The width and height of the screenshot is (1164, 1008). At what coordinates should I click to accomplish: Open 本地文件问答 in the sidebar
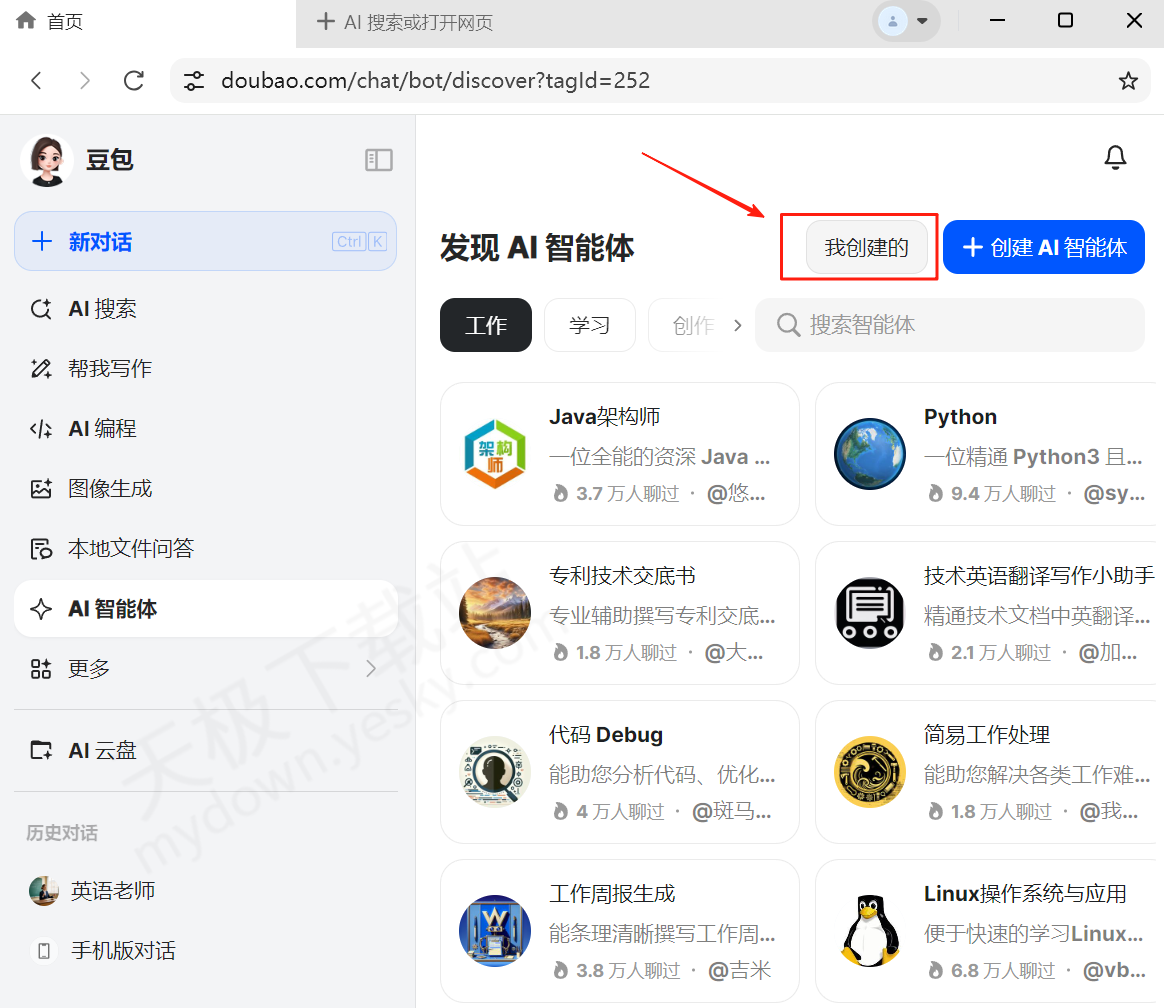pos(205,549)
